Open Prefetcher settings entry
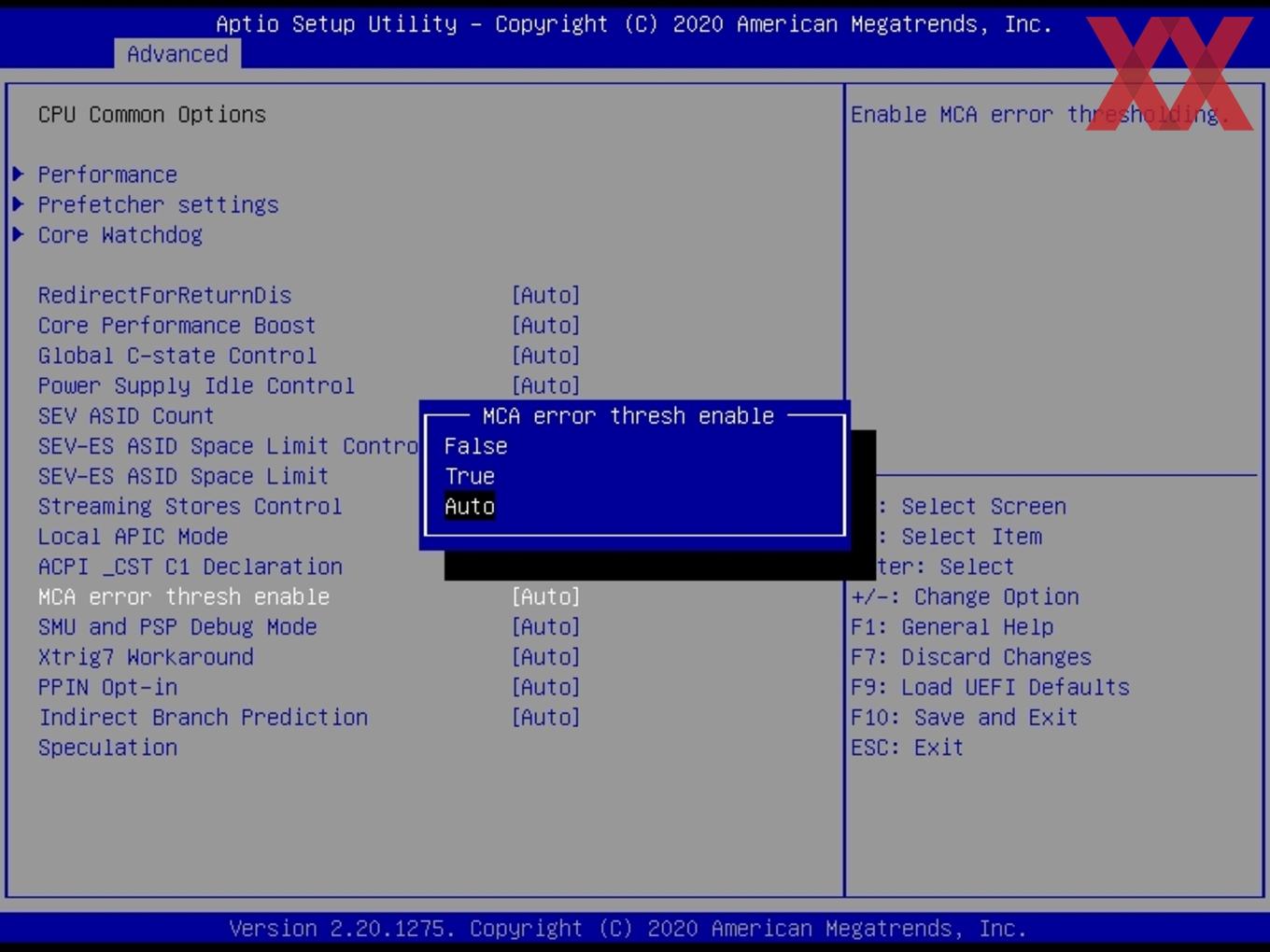 click(158, 205)
